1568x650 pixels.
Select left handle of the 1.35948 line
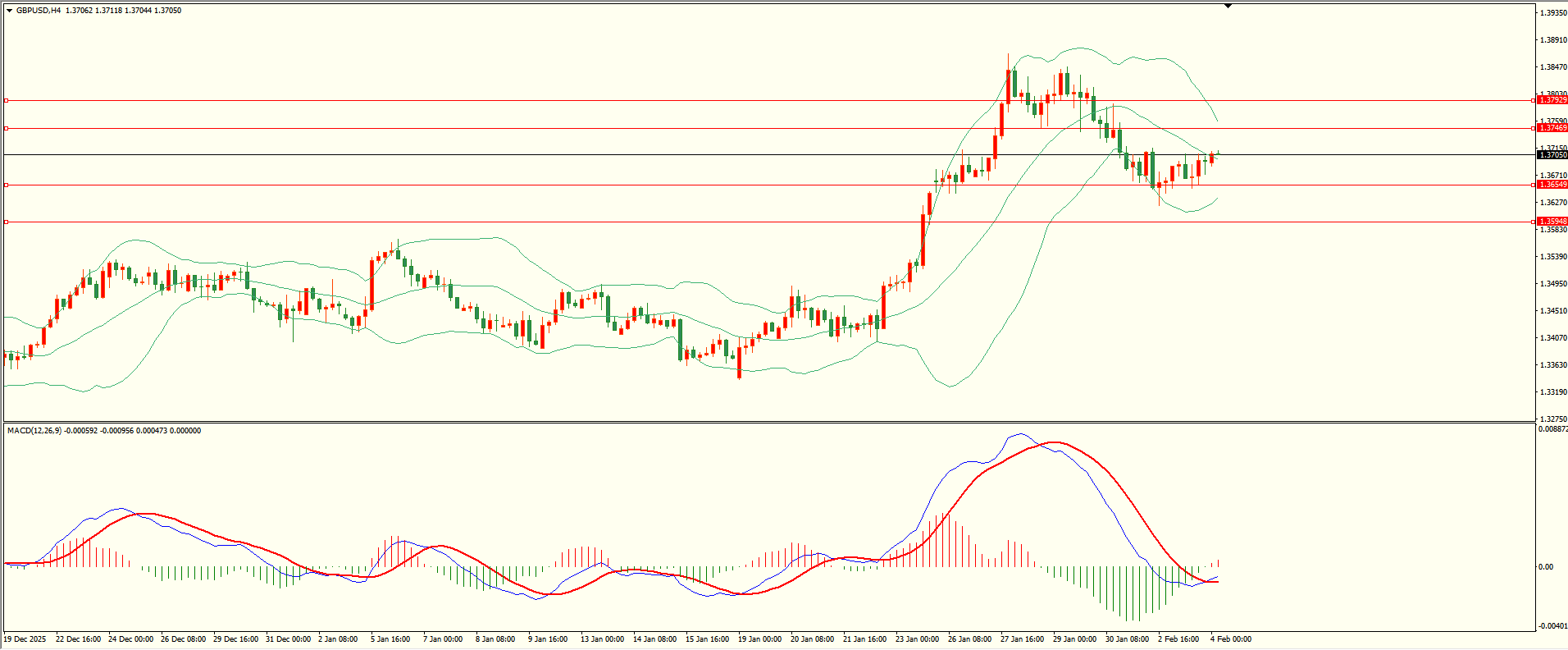click(x=6, y=222)
